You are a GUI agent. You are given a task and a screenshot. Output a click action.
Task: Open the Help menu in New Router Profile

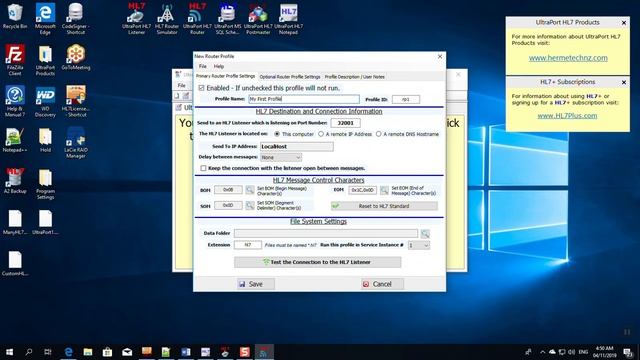[x=219, y=66]
